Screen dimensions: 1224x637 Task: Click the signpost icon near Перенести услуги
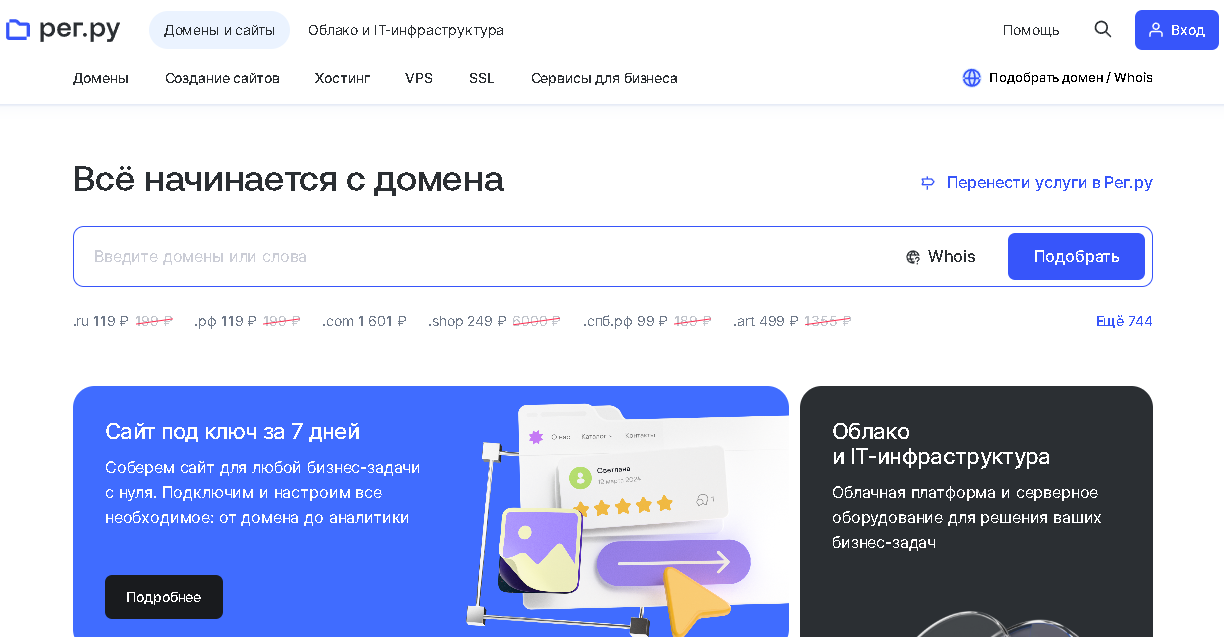coord(928,182)
